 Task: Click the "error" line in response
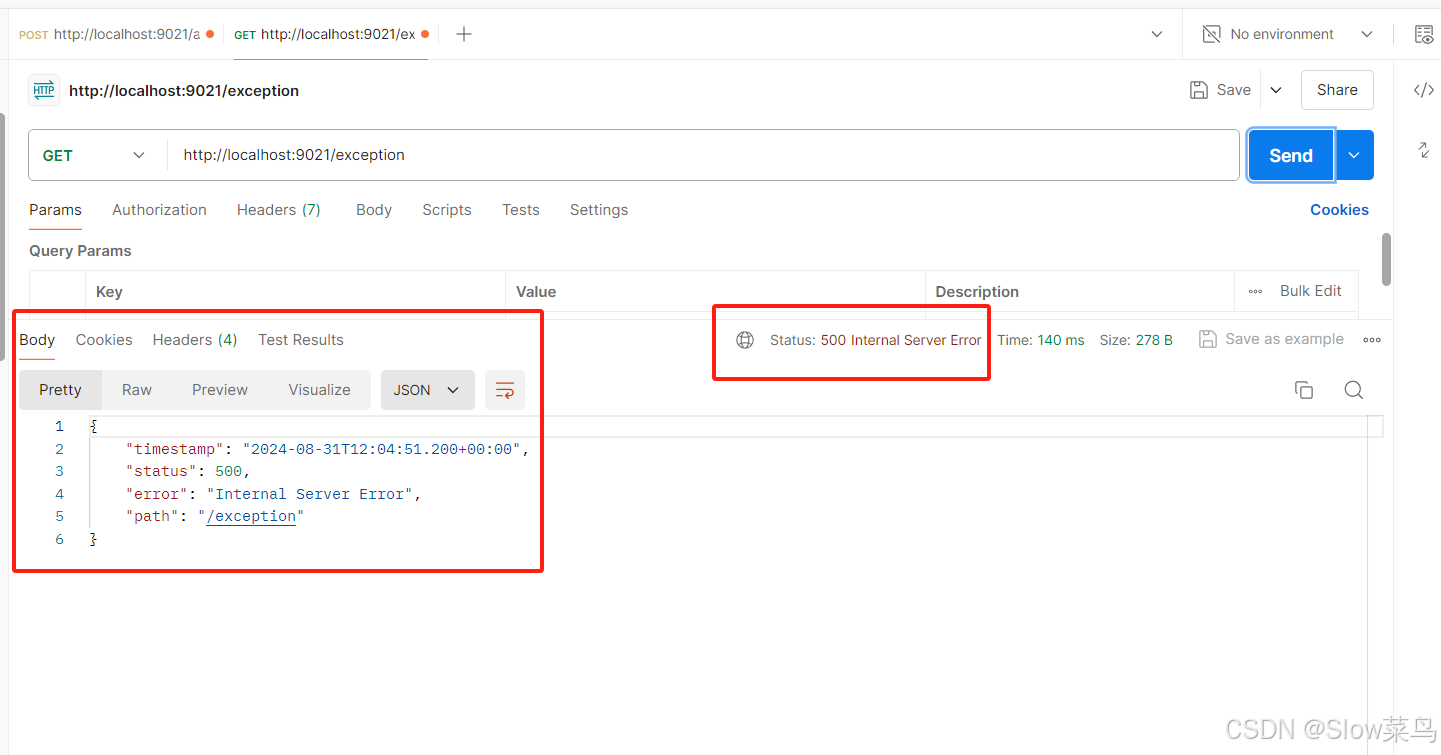coord(273,494)
